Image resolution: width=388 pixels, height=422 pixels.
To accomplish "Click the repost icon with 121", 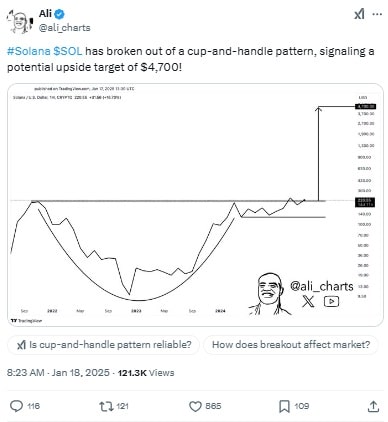I will pyautogui.click(x=105, y=406).
